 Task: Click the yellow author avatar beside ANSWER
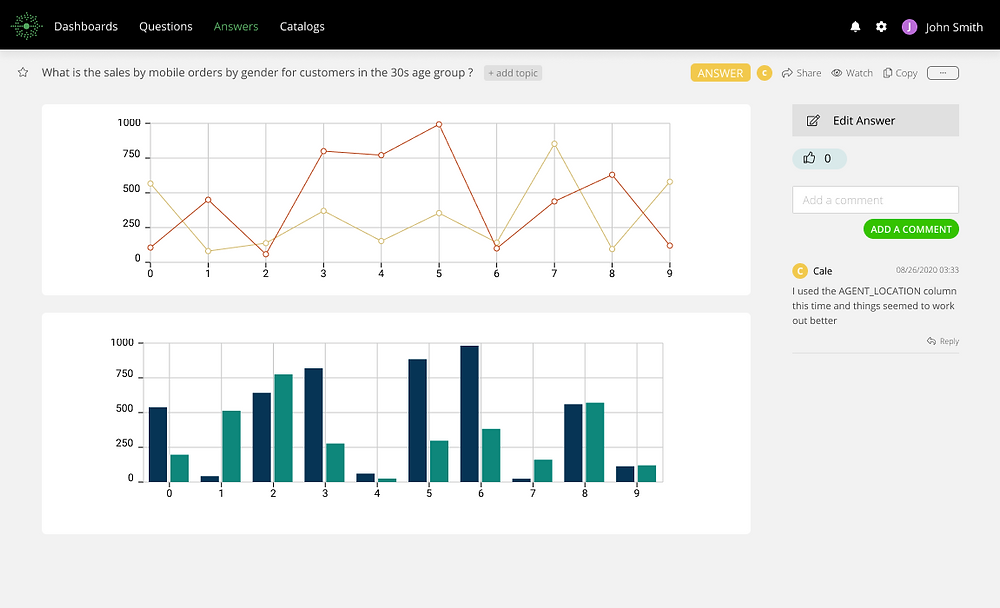764,73
